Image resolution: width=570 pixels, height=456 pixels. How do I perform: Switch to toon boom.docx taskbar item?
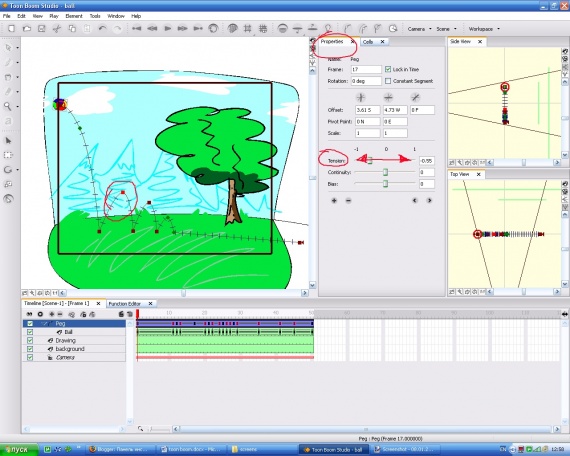192,450
